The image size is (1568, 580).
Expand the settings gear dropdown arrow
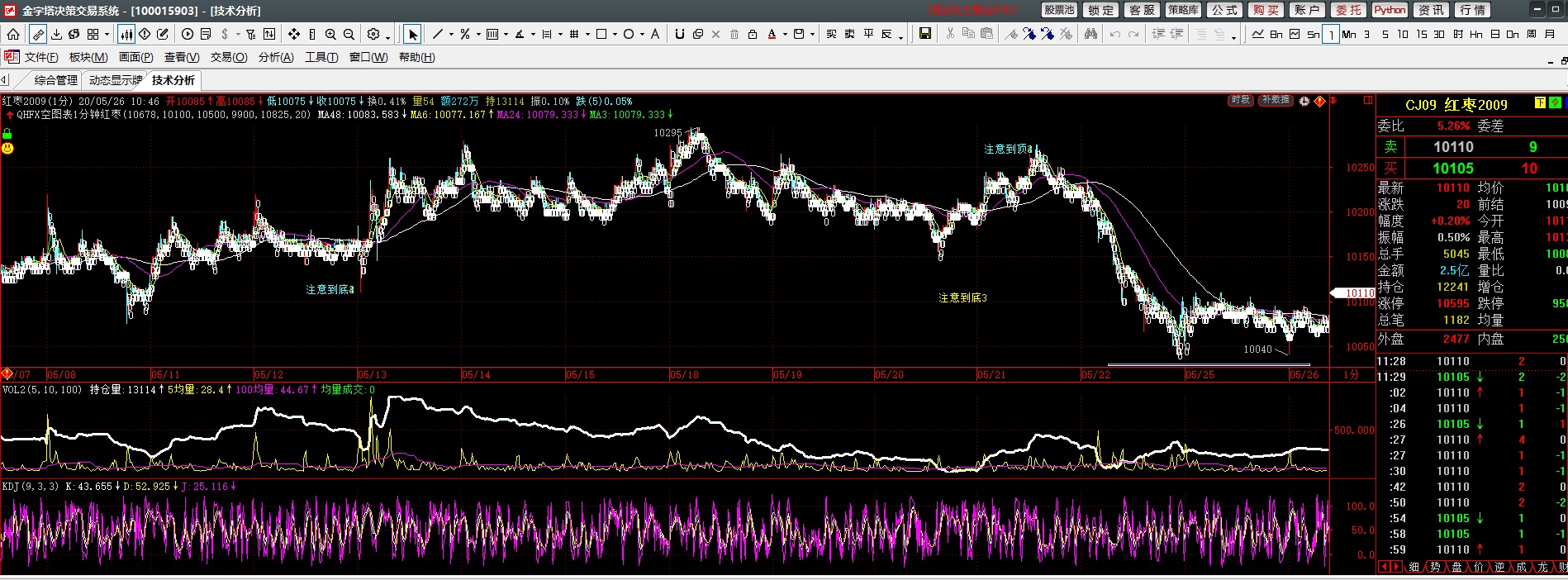point(387,37)
